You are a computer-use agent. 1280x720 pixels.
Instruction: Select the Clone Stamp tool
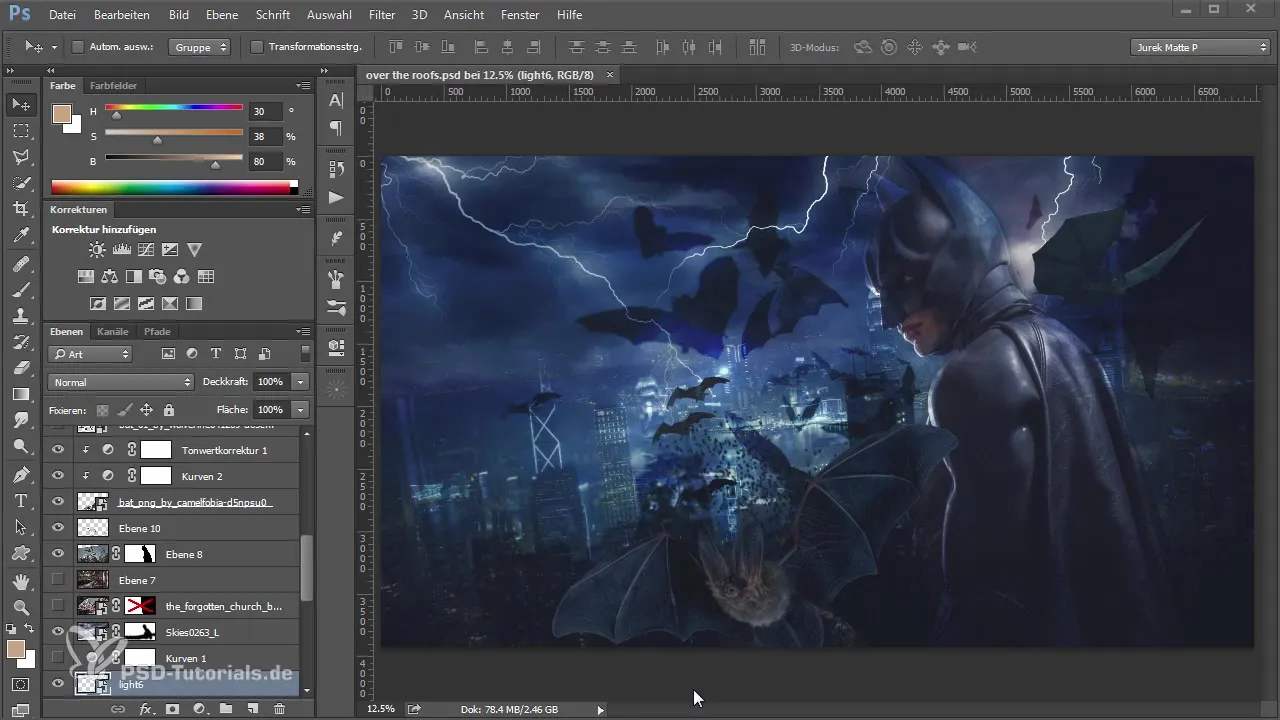[x=21, y=315]
